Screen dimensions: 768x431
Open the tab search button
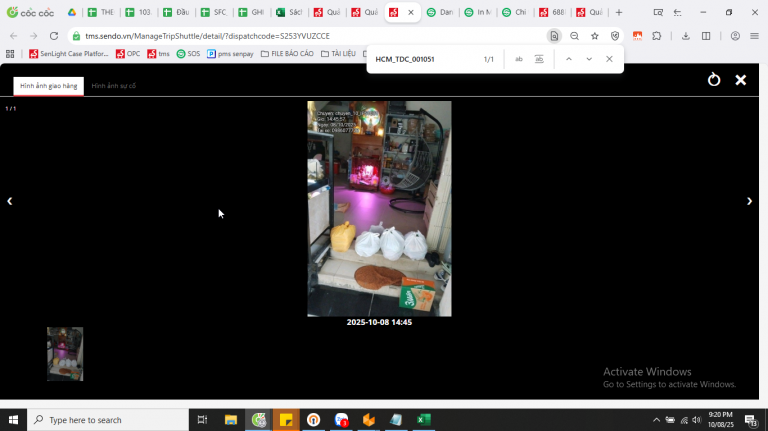coord(658,12)
